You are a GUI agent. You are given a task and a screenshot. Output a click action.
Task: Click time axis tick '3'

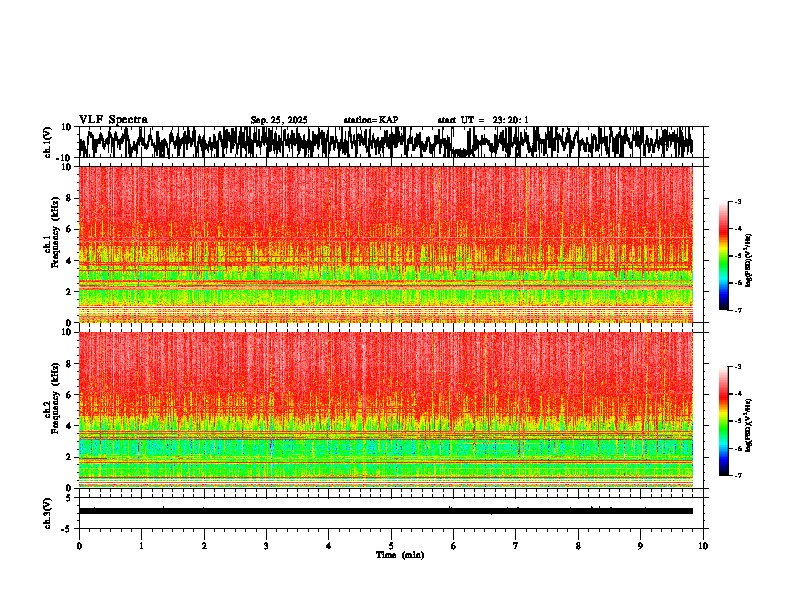click(x=266, y=546)
